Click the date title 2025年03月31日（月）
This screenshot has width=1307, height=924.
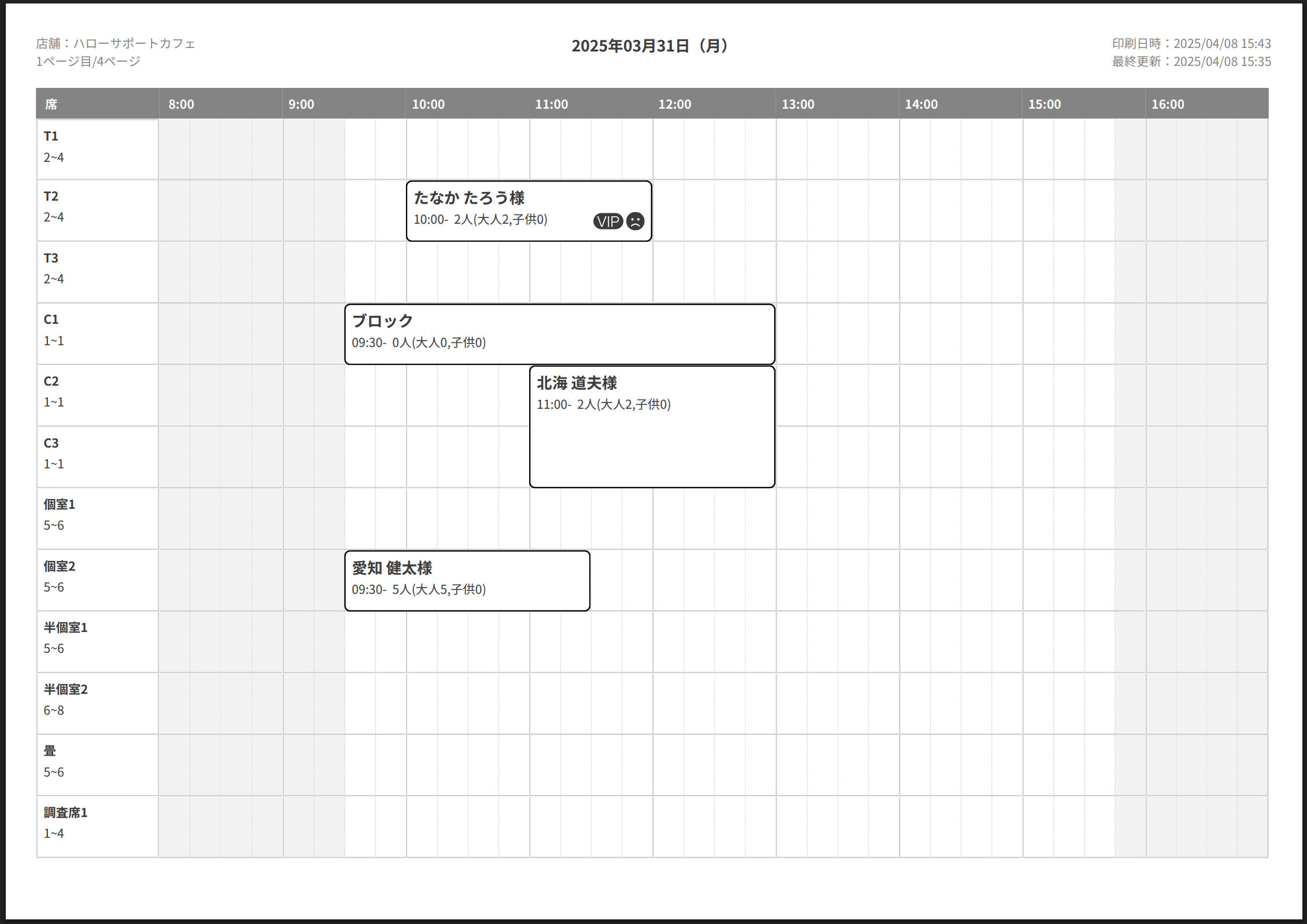pos(652,46)
